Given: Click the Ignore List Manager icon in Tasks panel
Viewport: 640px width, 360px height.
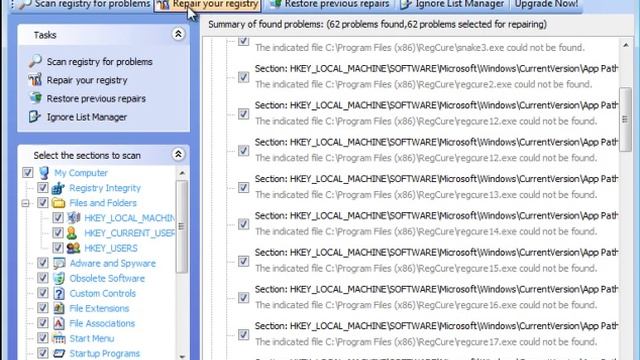Looking at the screenshot, I should click(x=34, y=117).
